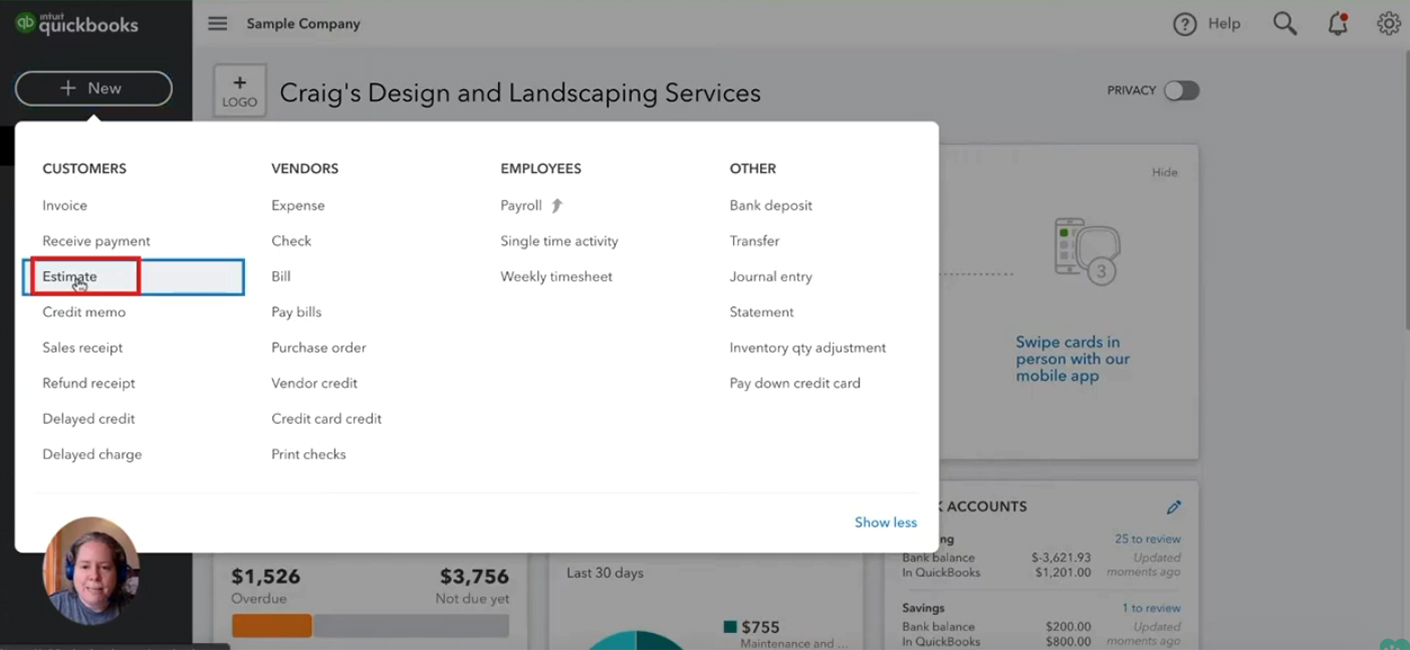Open the 1 to review link
Image resolution: width=1410 pixels, height=650 pixels.
coord(1151,608)
